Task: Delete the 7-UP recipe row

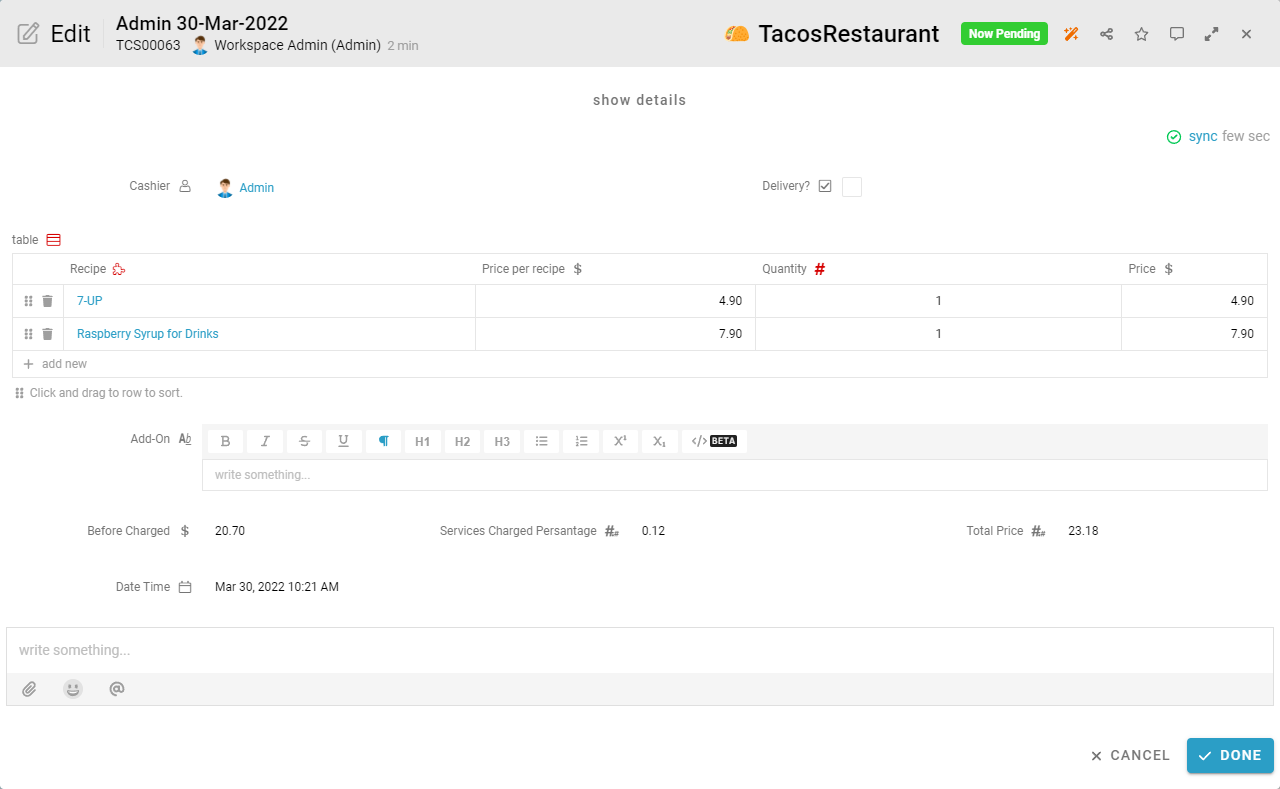Action: (47, 301)
